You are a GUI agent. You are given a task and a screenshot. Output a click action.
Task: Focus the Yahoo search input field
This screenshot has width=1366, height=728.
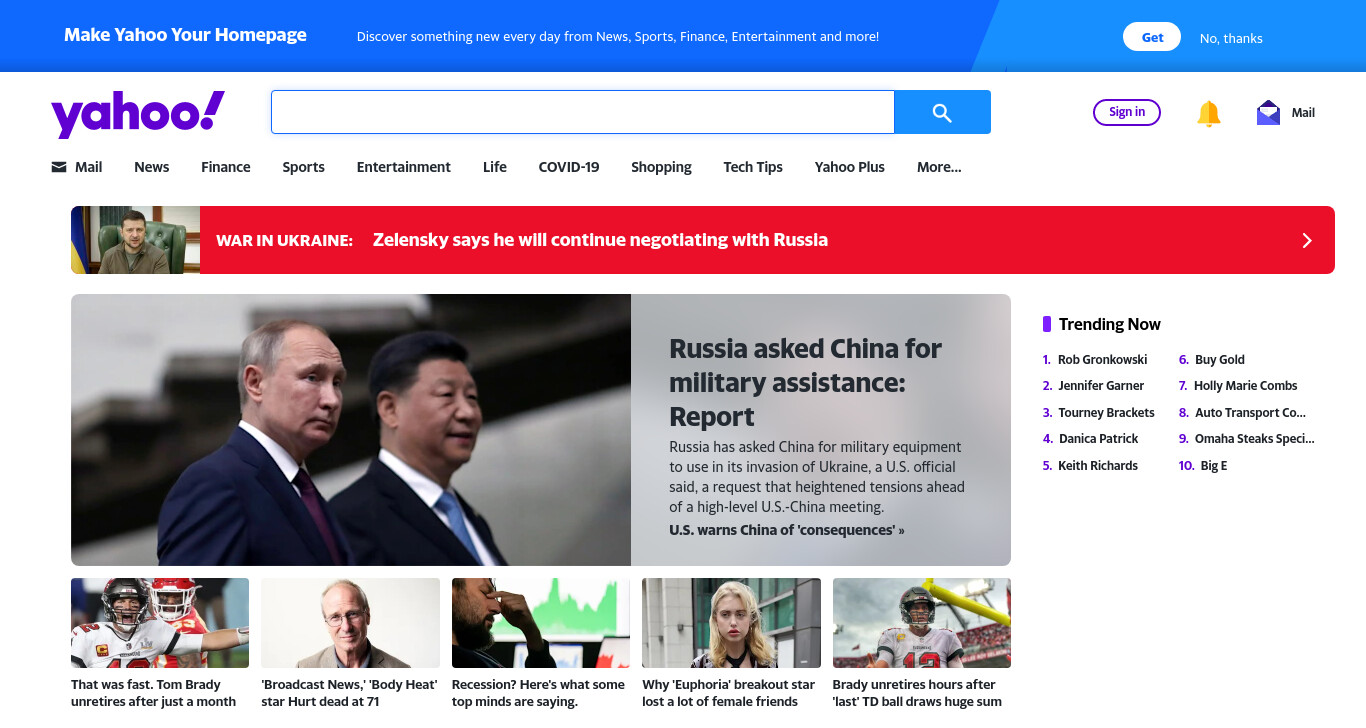coord(582,112)
